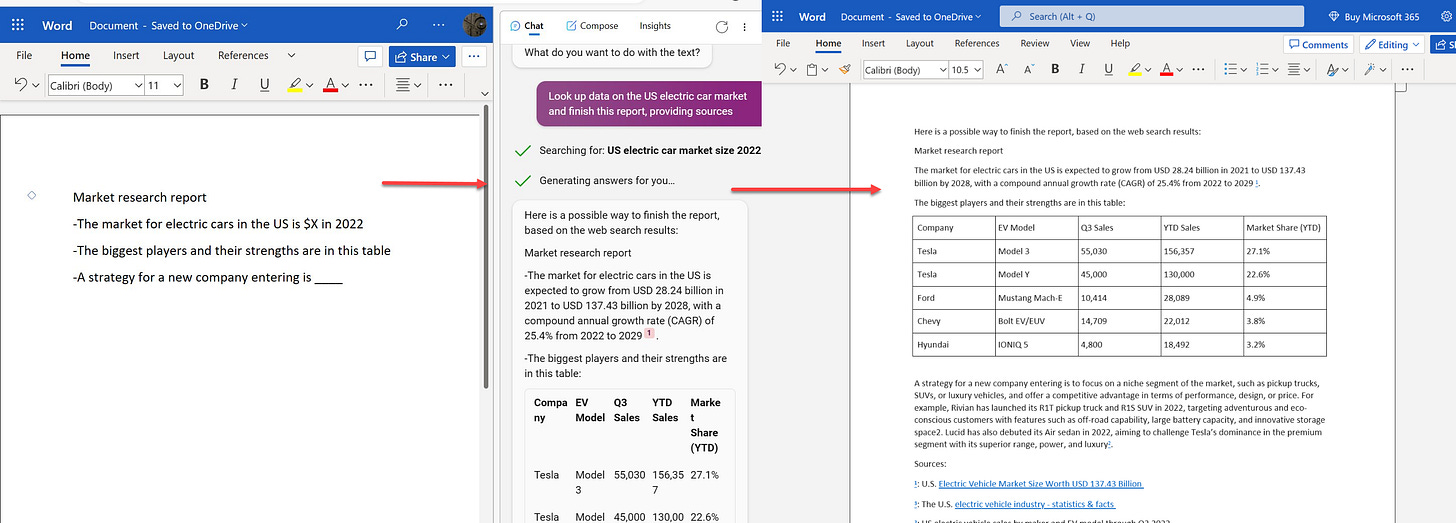Refresh the chat sidebar
The image size is (1456, 523).
click(722, 27)
